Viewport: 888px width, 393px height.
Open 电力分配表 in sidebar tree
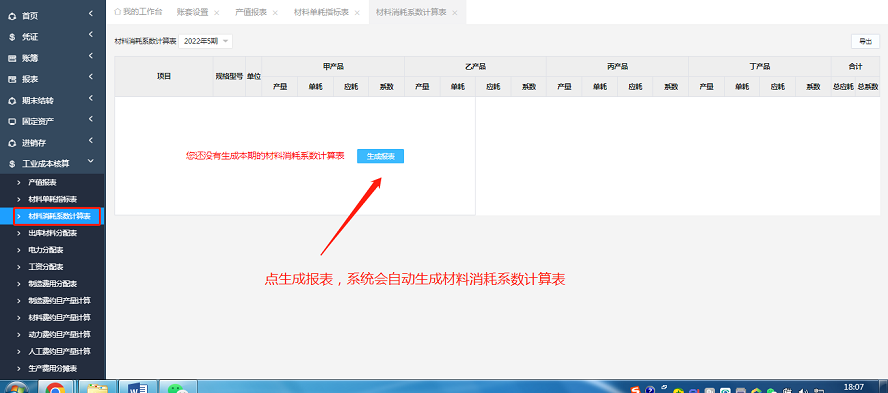(46, 250)
